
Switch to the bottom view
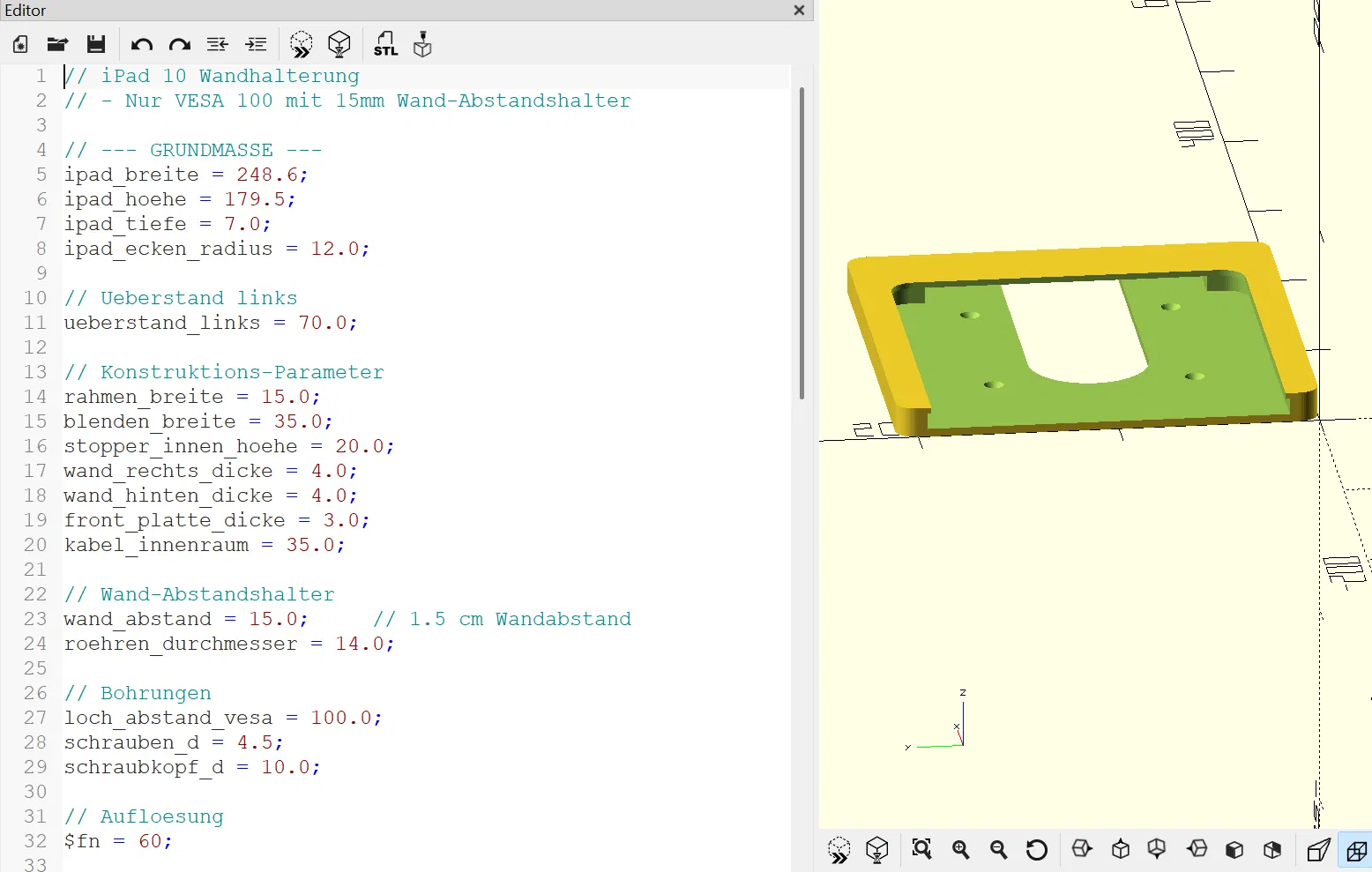1158,849
